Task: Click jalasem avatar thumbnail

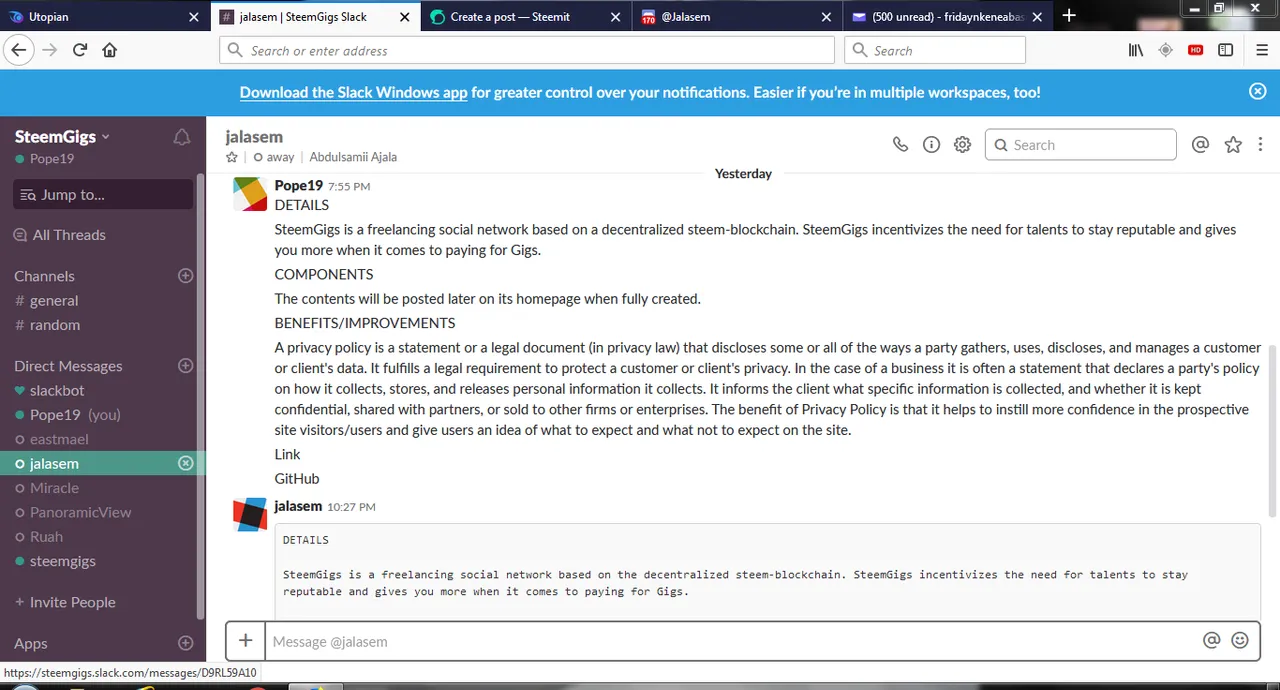Action: (x=250, y=515)
